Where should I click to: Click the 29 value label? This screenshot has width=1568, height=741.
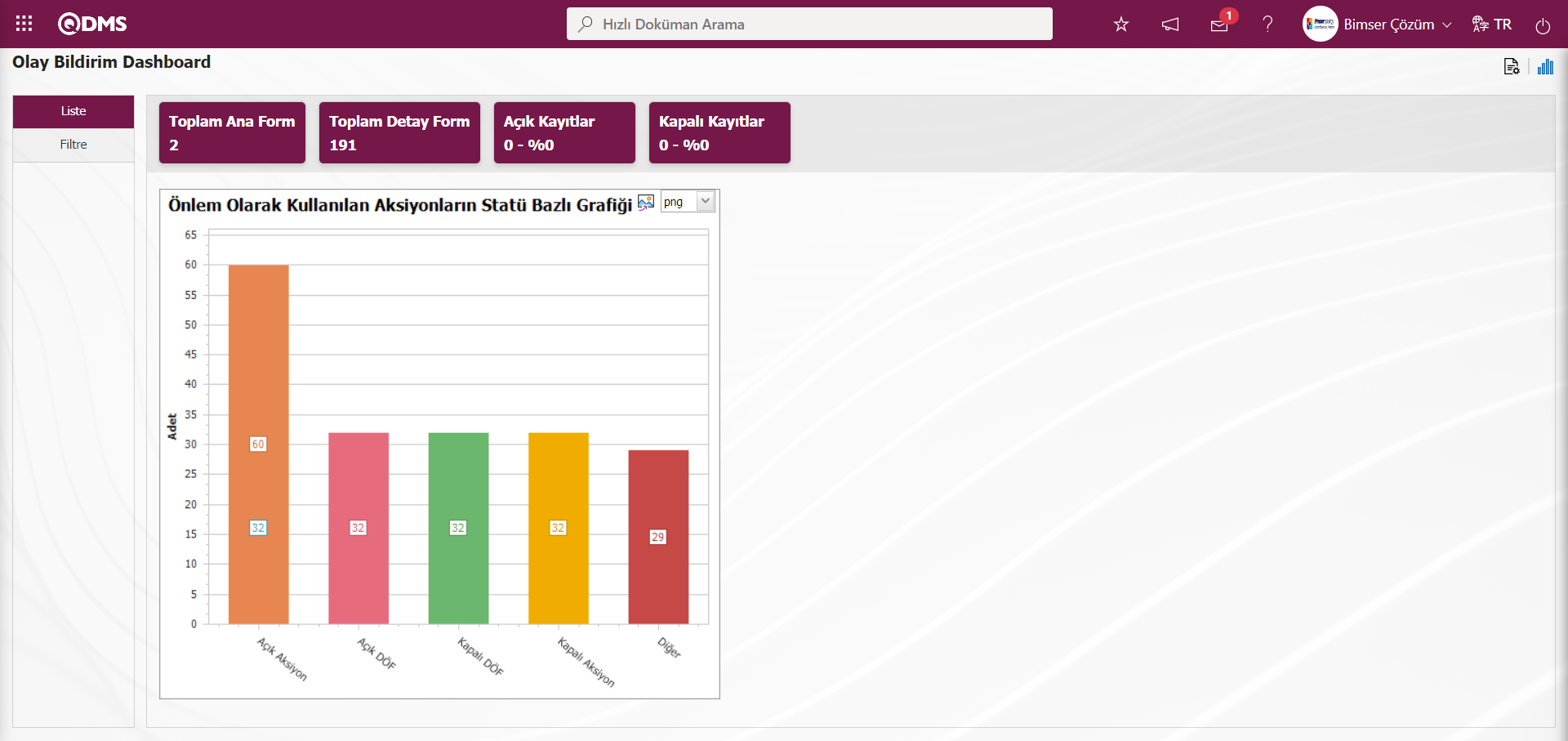pyautogui.click(x=658, y=537)
